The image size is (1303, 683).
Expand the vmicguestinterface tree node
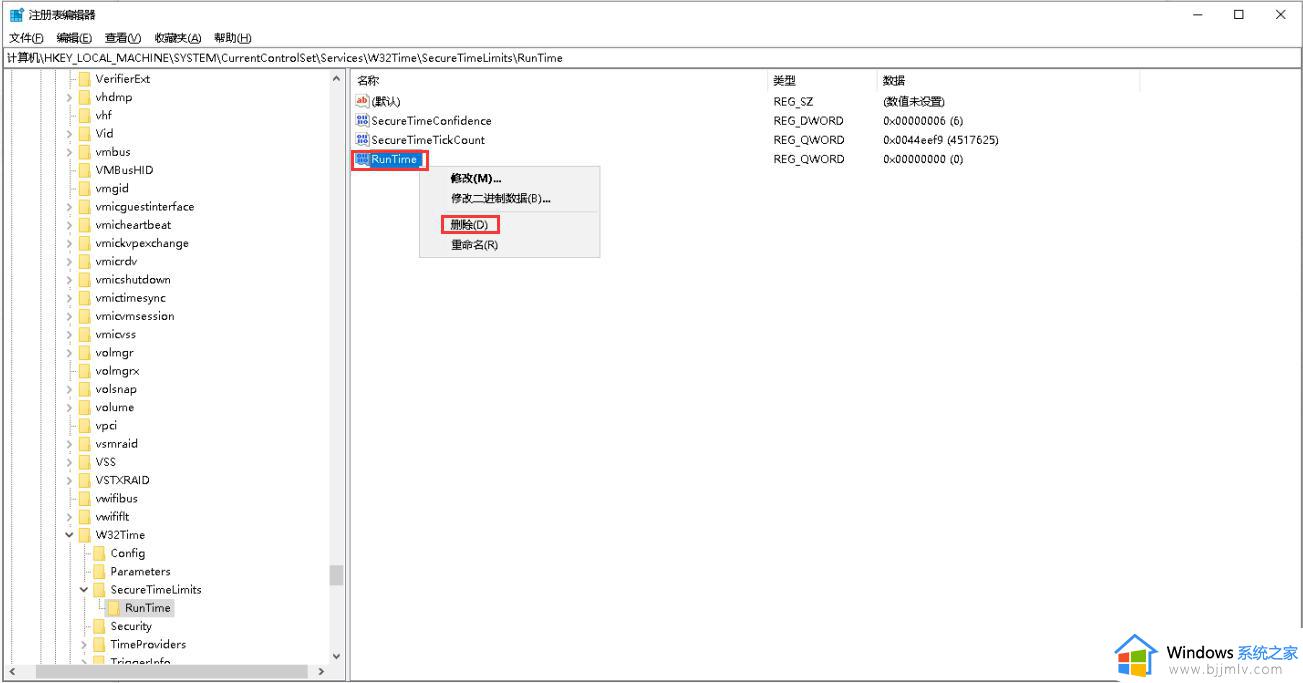click(70, 207)
